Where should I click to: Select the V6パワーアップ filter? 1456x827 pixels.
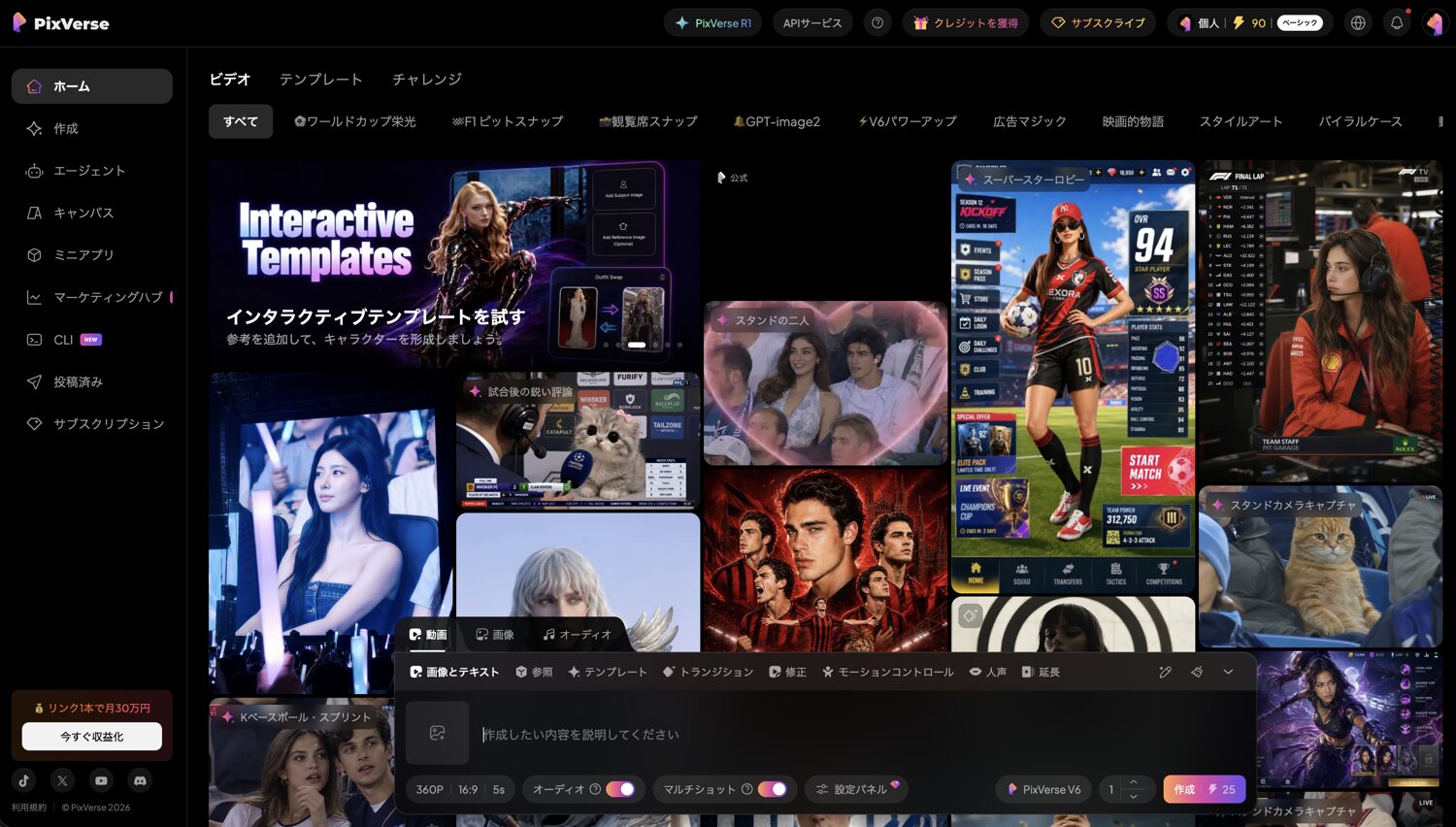[908, 121]
